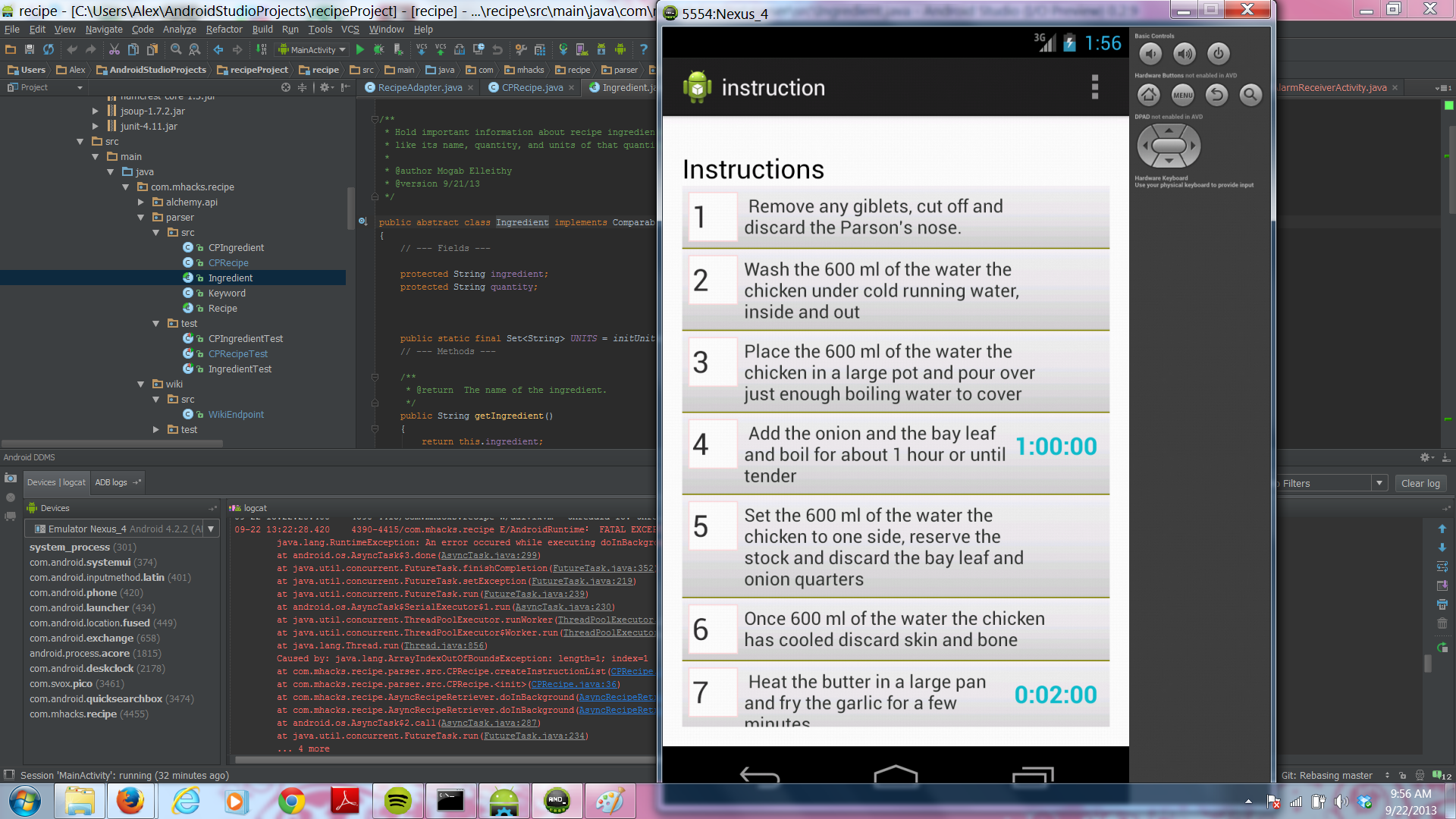Select CPRecipeTest in the project tree
1456x819 pixels.
(237, 354)
